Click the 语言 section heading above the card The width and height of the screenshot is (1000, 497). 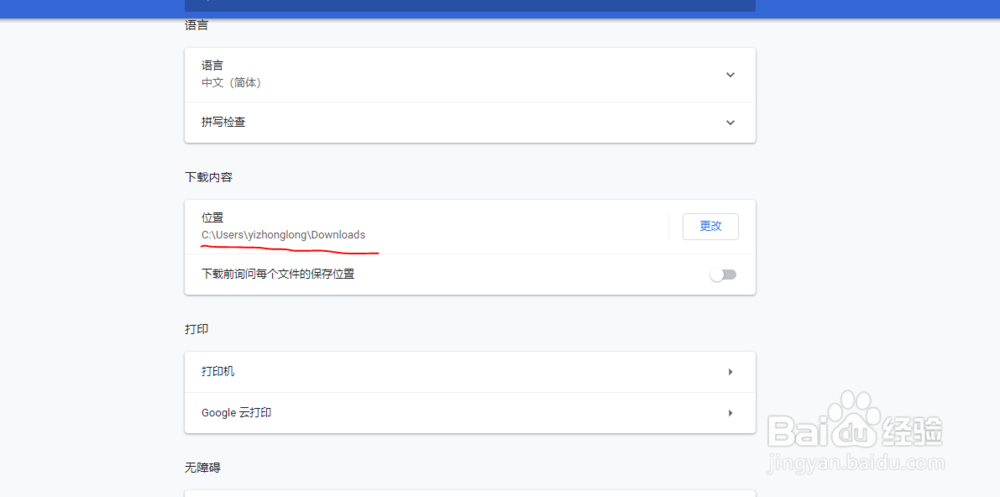tap(196, 24)
